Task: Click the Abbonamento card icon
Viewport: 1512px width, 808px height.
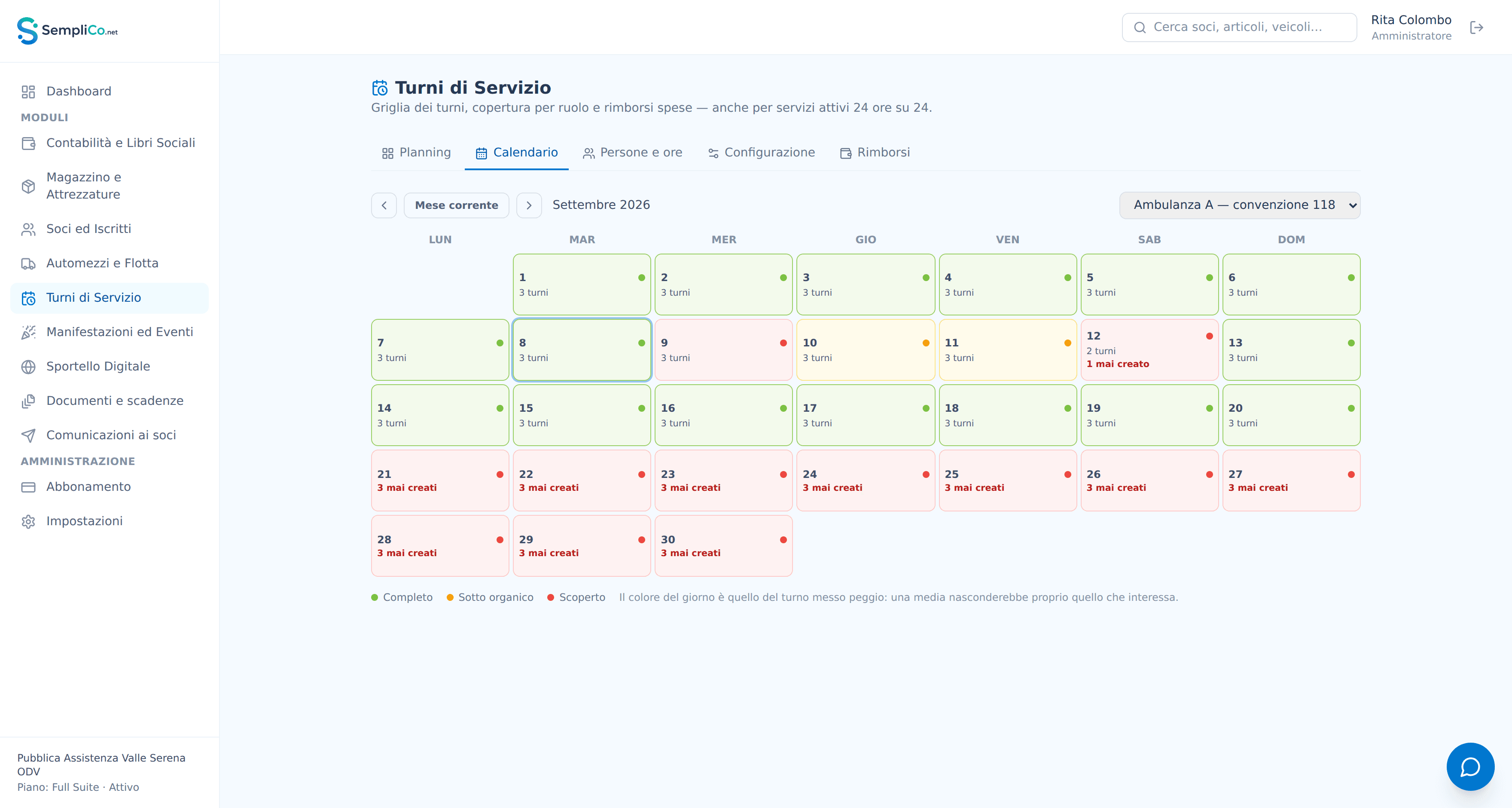Action: point(28,487)
